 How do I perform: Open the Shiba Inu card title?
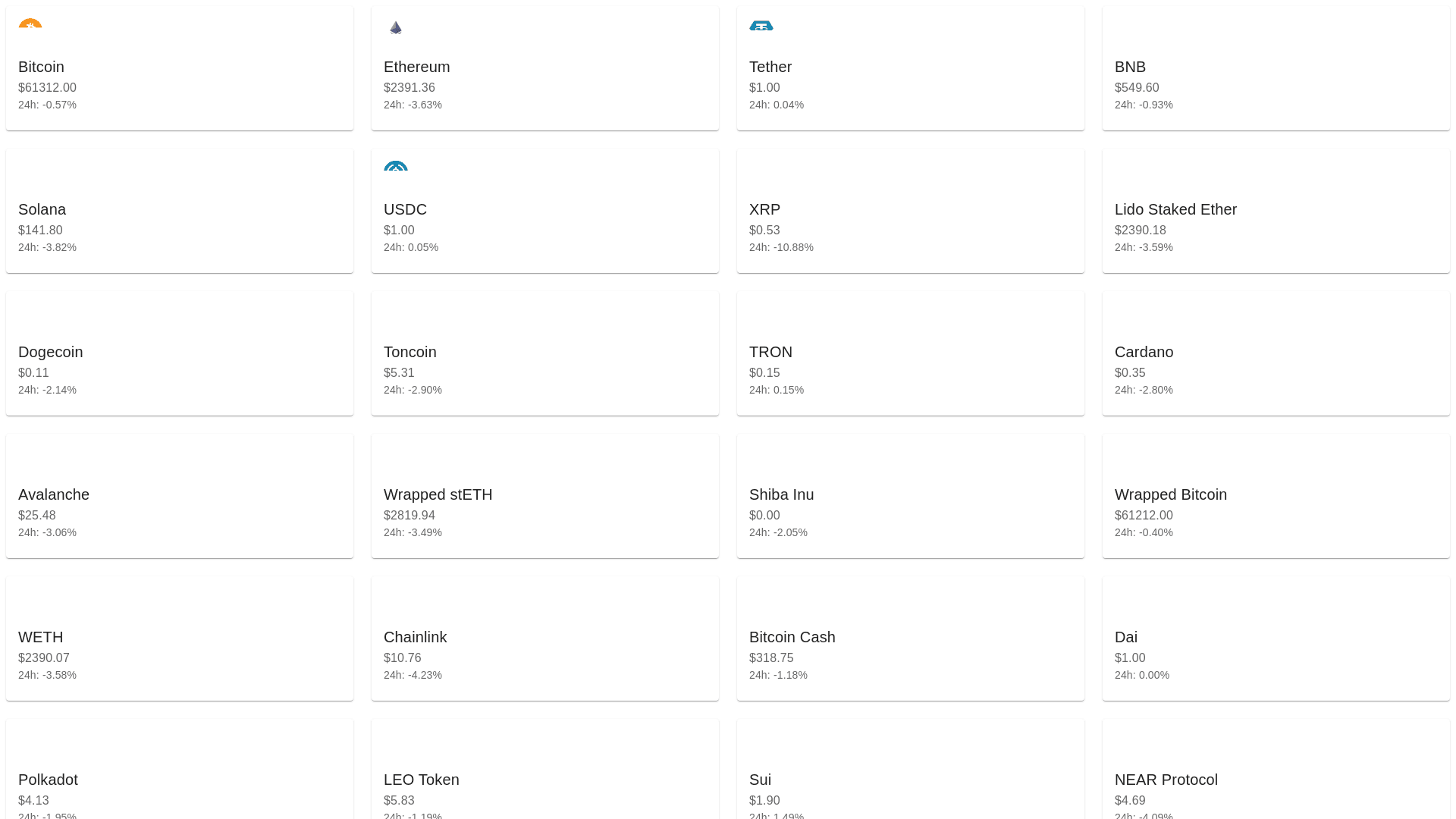781,494
